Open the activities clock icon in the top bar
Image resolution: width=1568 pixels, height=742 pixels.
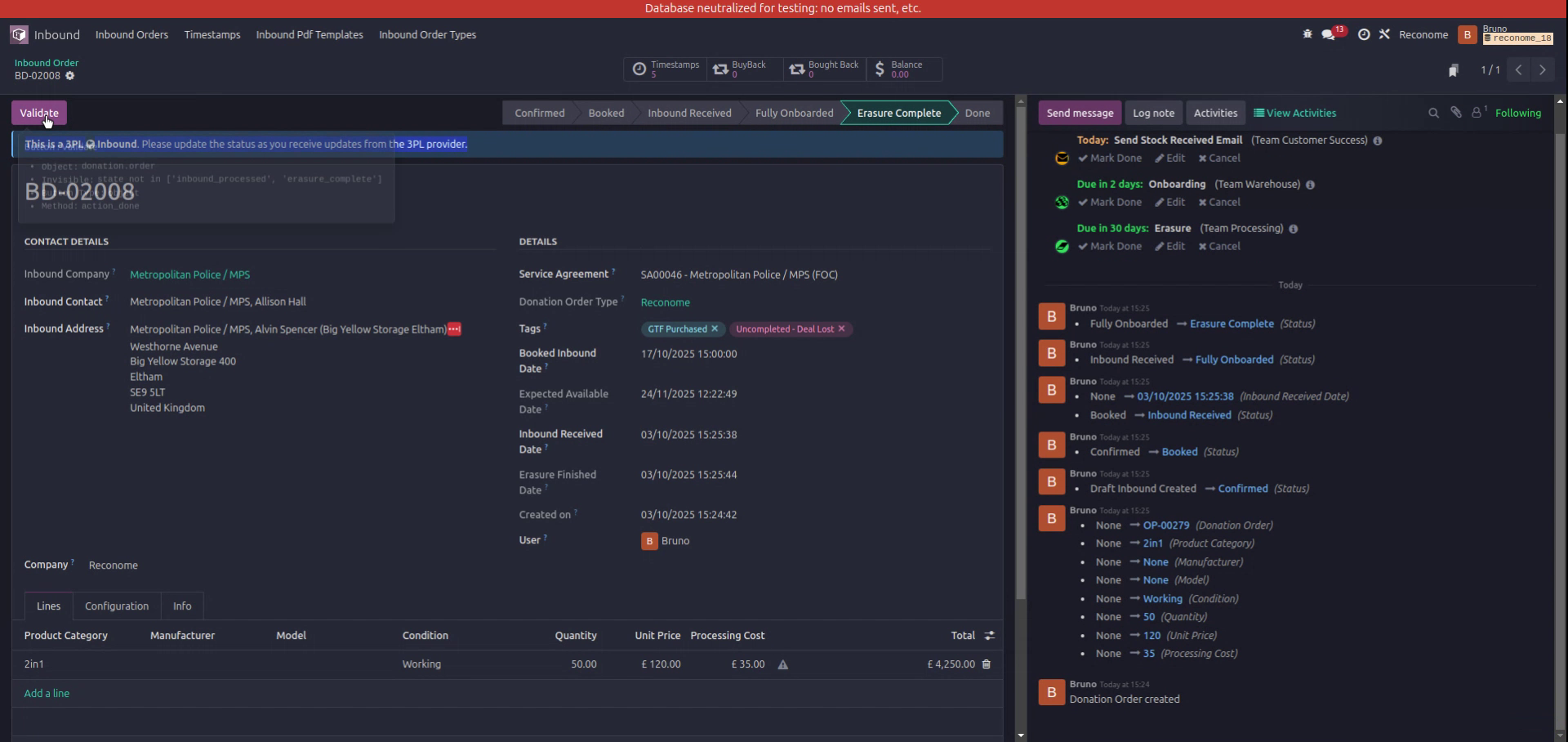(1364, 34)
